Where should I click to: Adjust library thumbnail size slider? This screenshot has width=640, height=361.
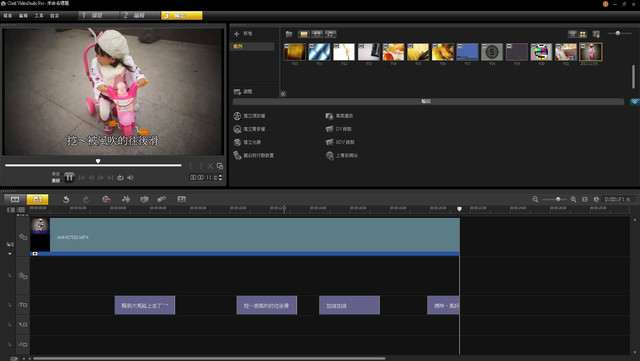click(618, 33)
